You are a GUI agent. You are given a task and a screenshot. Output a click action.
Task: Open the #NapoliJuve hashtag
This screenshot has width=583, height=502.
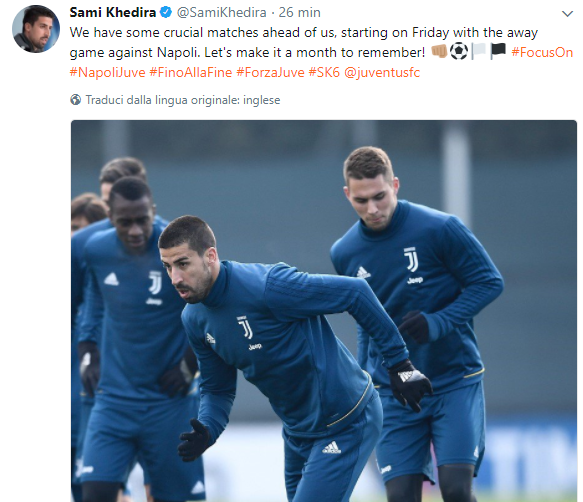tap(107, 72)
